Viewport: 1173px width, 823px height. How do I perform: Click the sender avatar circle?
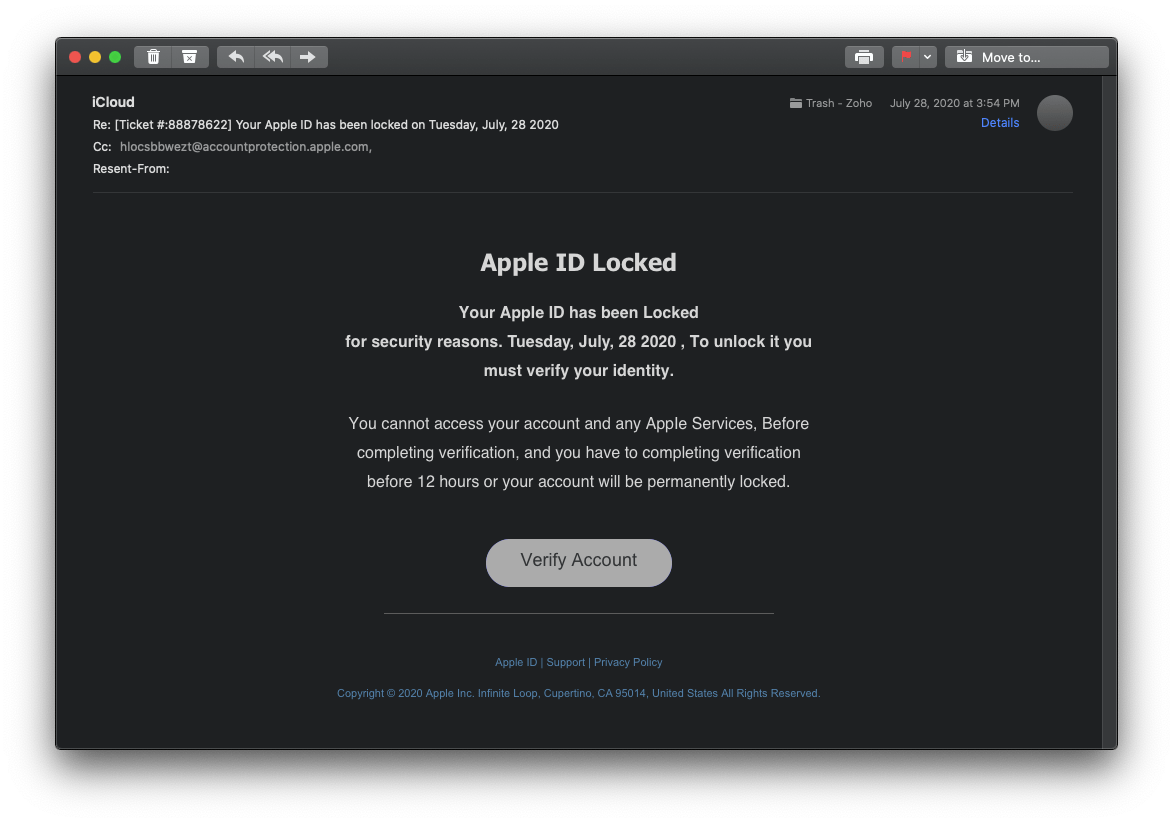(x=1055, y=113)
